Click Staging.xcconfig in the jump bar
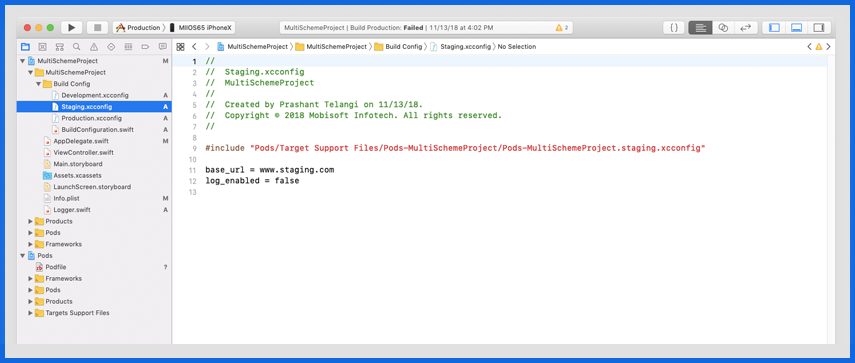 pyautogui.click(x=461, y=47)
